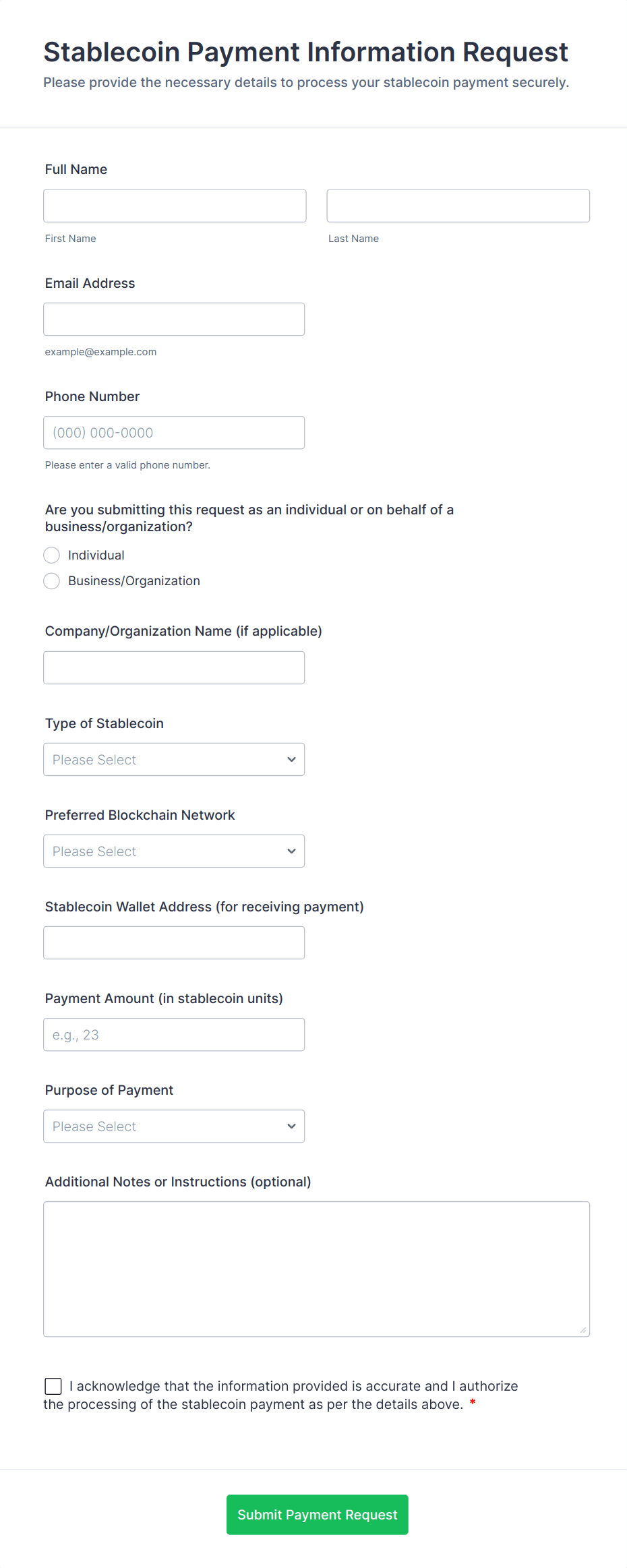Click the resize handle of Additional Notes box

click(583, 1330)
